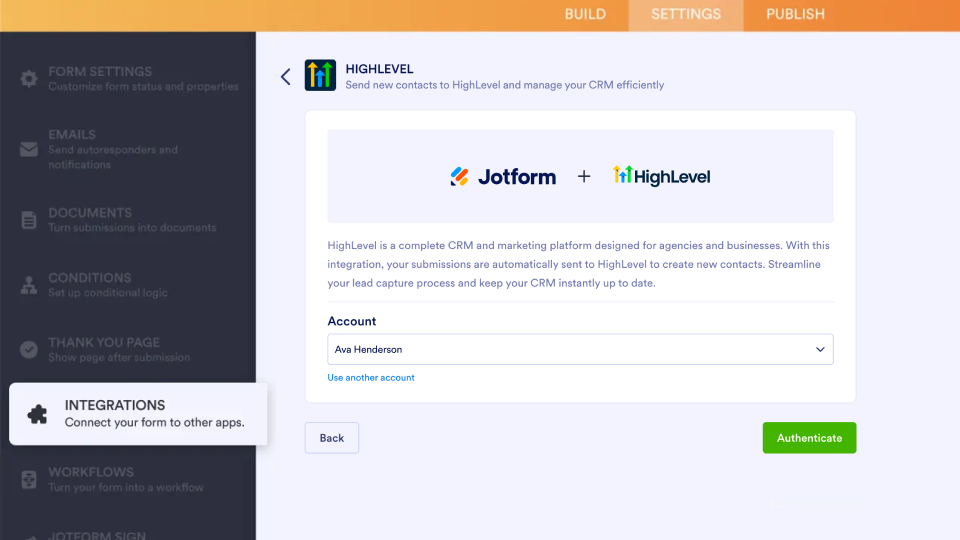The image size is (960, 540).
Task: Open the Account dropdown showing Ava Henderson
Action: [x=580, y=350]
